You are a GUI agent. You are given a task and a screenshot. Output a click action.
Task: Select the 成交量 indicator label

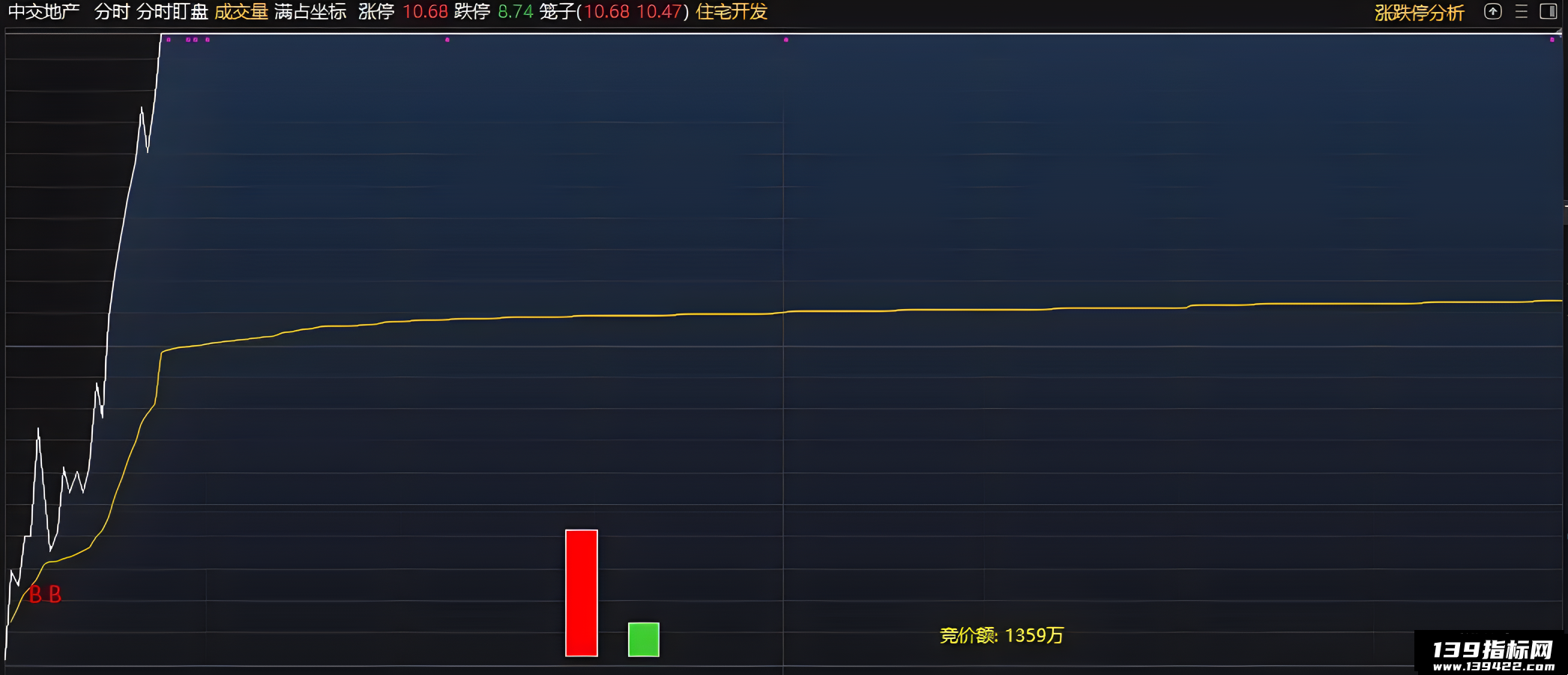pyautogui.click(x=241, y=12)
